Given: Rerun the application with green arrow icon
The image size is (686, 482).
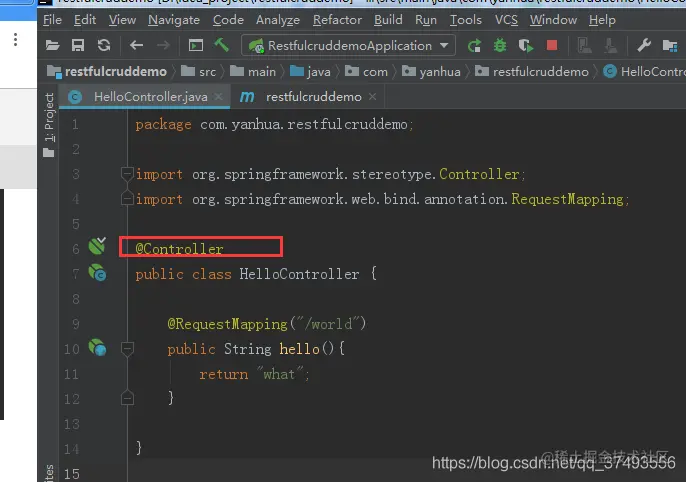Looking at the screenshot, I should [474, 45].
